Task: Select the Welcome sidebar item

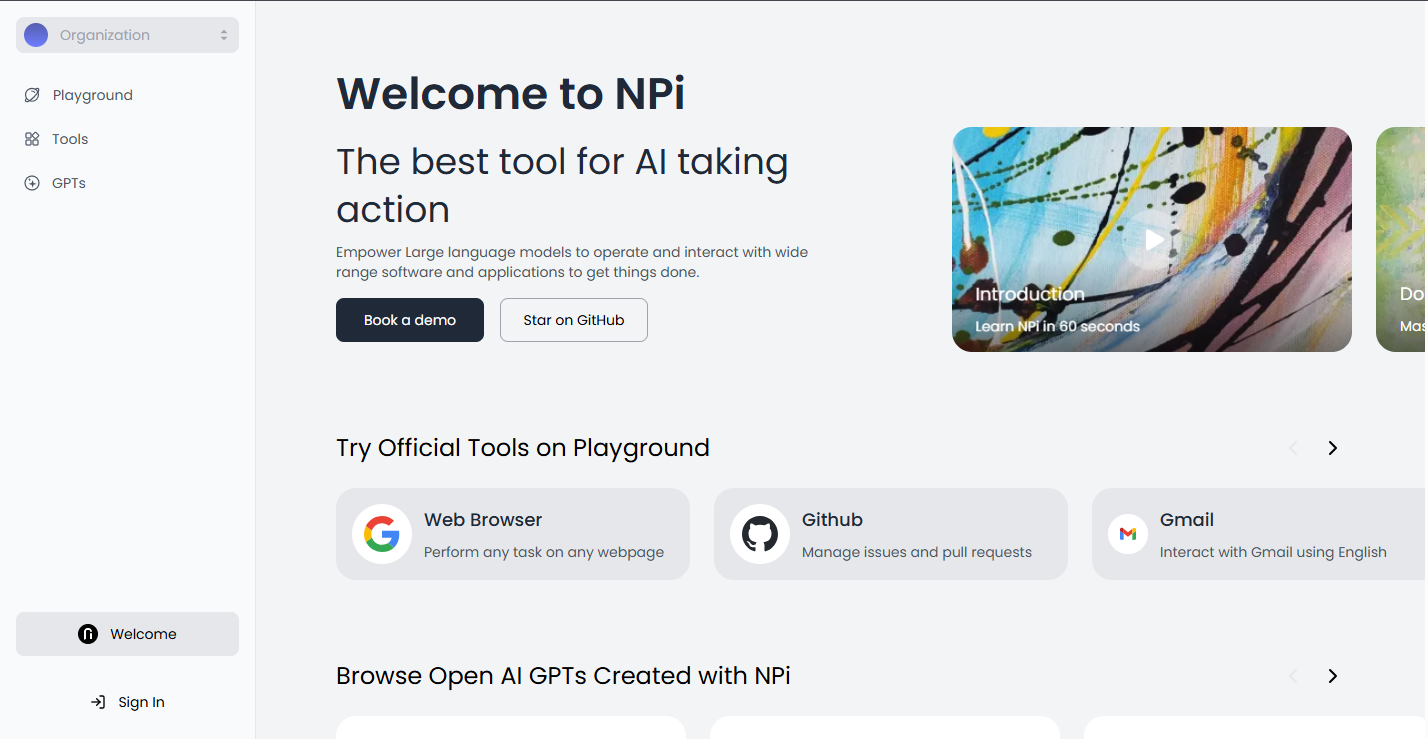Action: pos(127,634)
